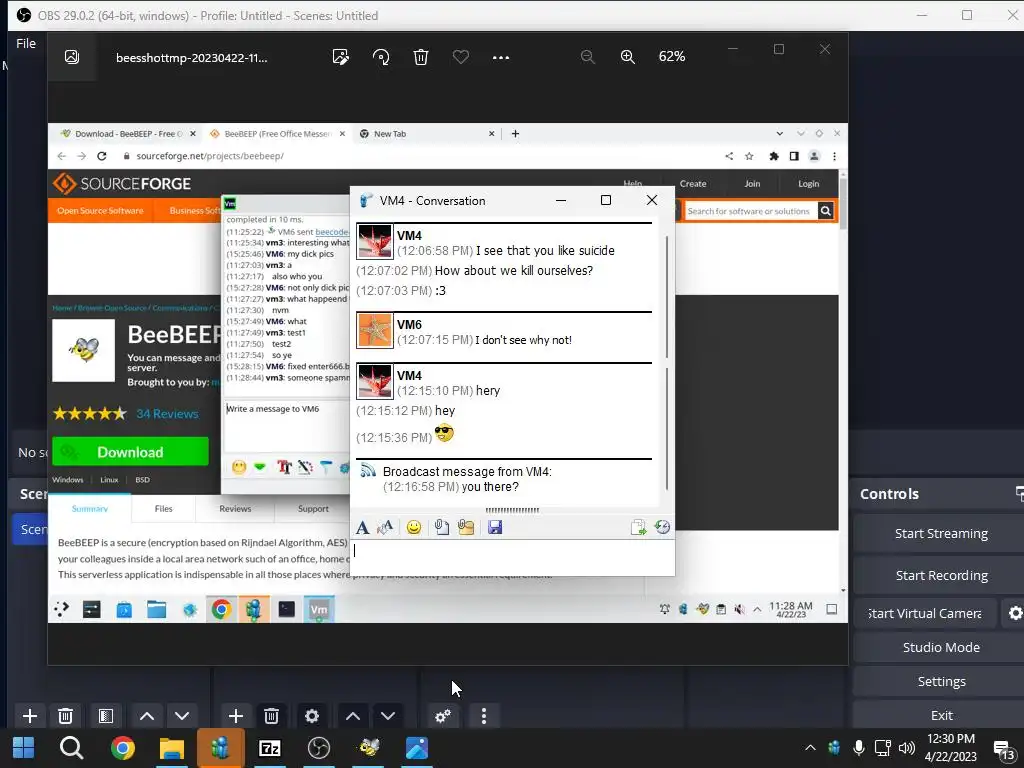Remove selected scene with the trash icon
Viewport: 1024px width, 768px height.
click(x=65, y=716)
